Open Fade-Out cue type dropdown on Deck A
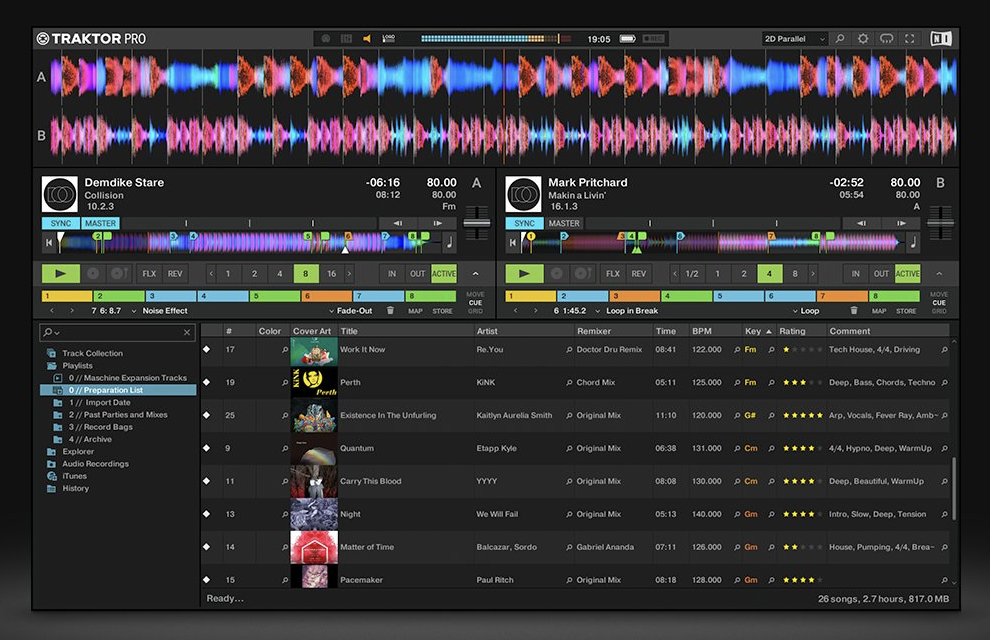This screenshot has height=640, width=990. [x=350, y=311]
